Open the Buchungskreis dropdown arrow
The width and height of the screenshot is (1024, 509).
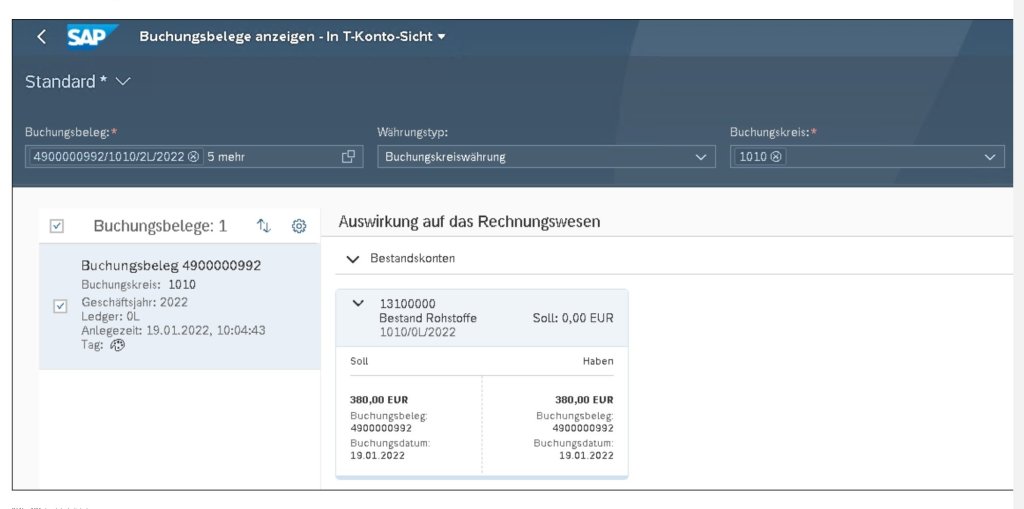click(990, 157)
